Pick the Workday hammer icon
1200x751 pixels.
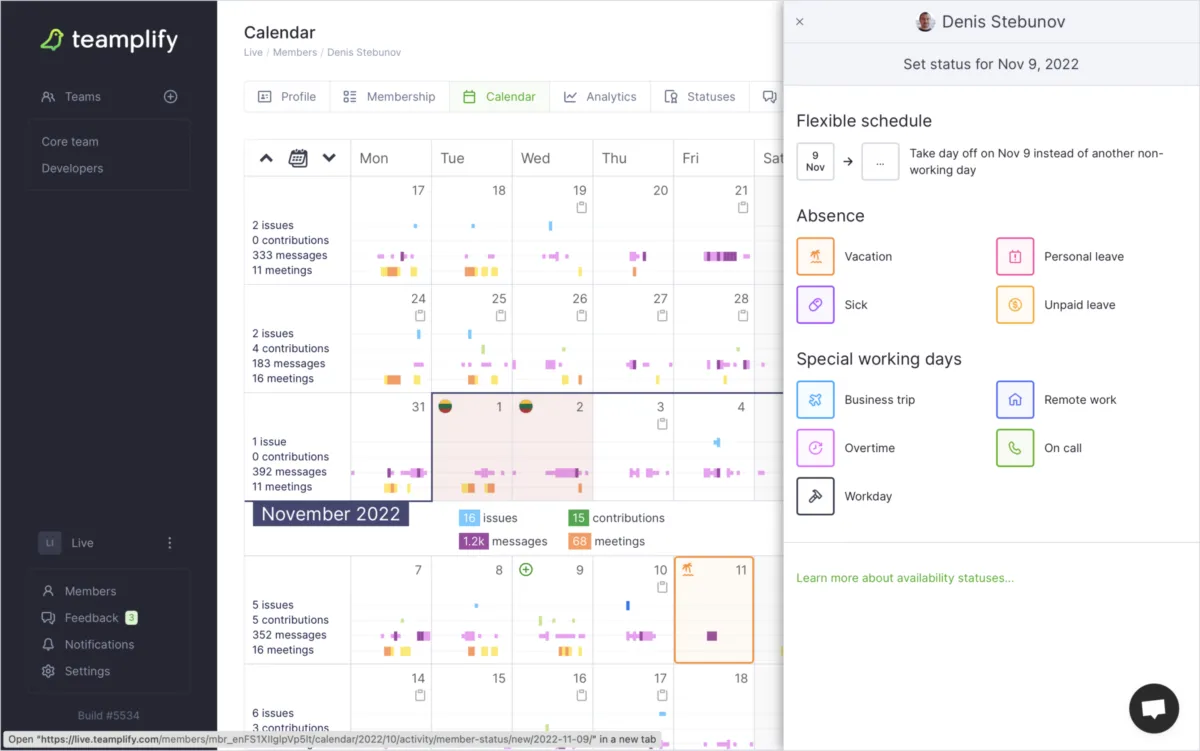(x=815, y=496)
